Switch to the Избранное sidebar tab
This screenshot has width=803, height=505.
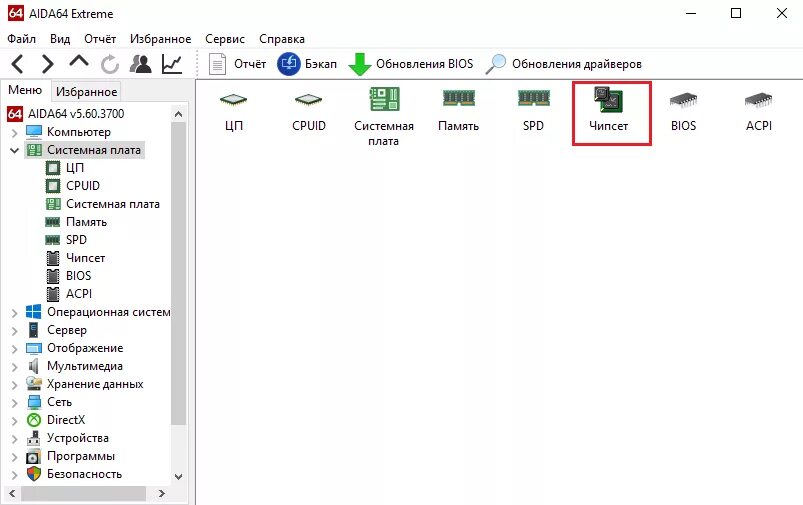point(87,92)
